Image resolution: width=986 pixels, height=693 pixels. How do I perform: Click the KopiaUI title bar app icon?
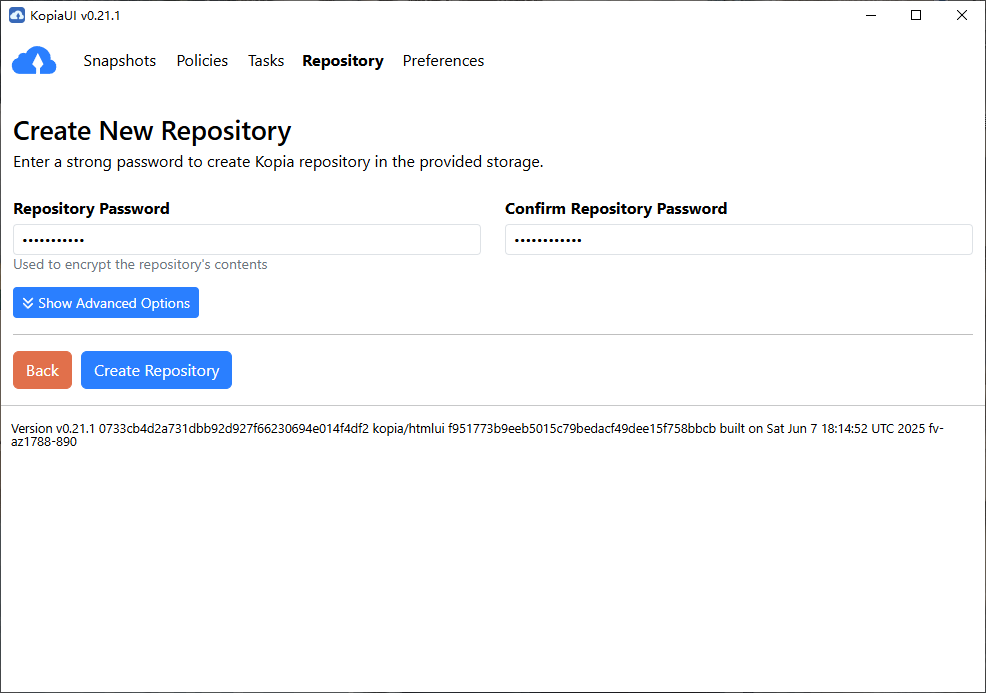16,15
